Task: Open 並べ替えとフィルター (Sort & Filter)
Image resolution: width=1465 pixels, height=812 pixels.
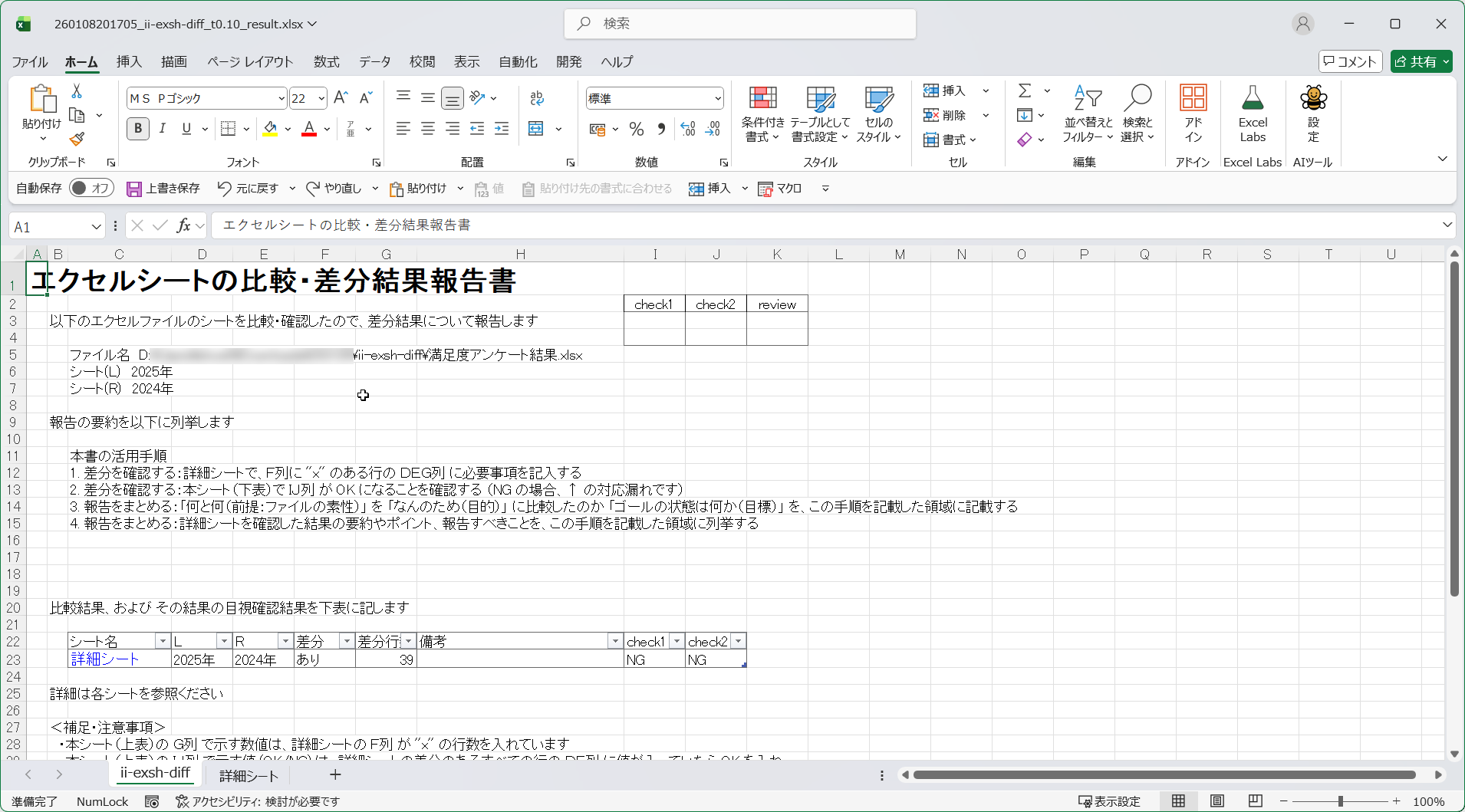Action: click(1086, 113)
